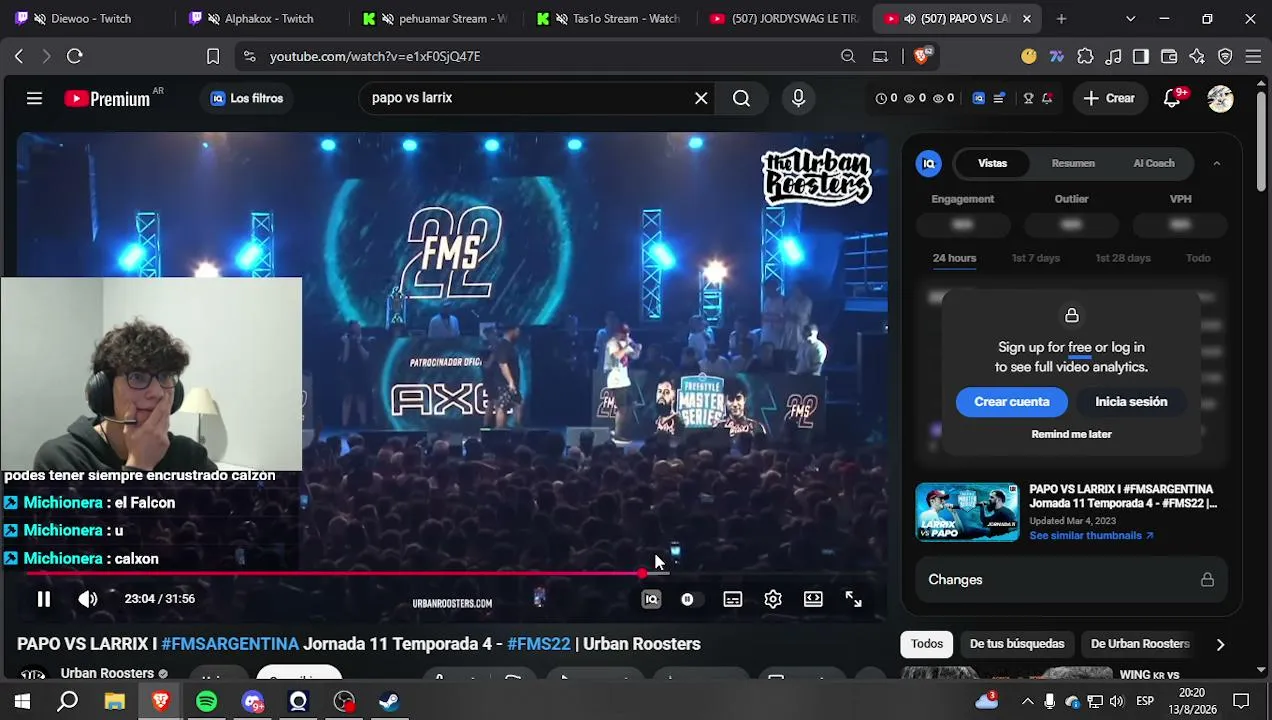Select the 1st 28 days range
1272x720 pixels.
click(1123, 258)
